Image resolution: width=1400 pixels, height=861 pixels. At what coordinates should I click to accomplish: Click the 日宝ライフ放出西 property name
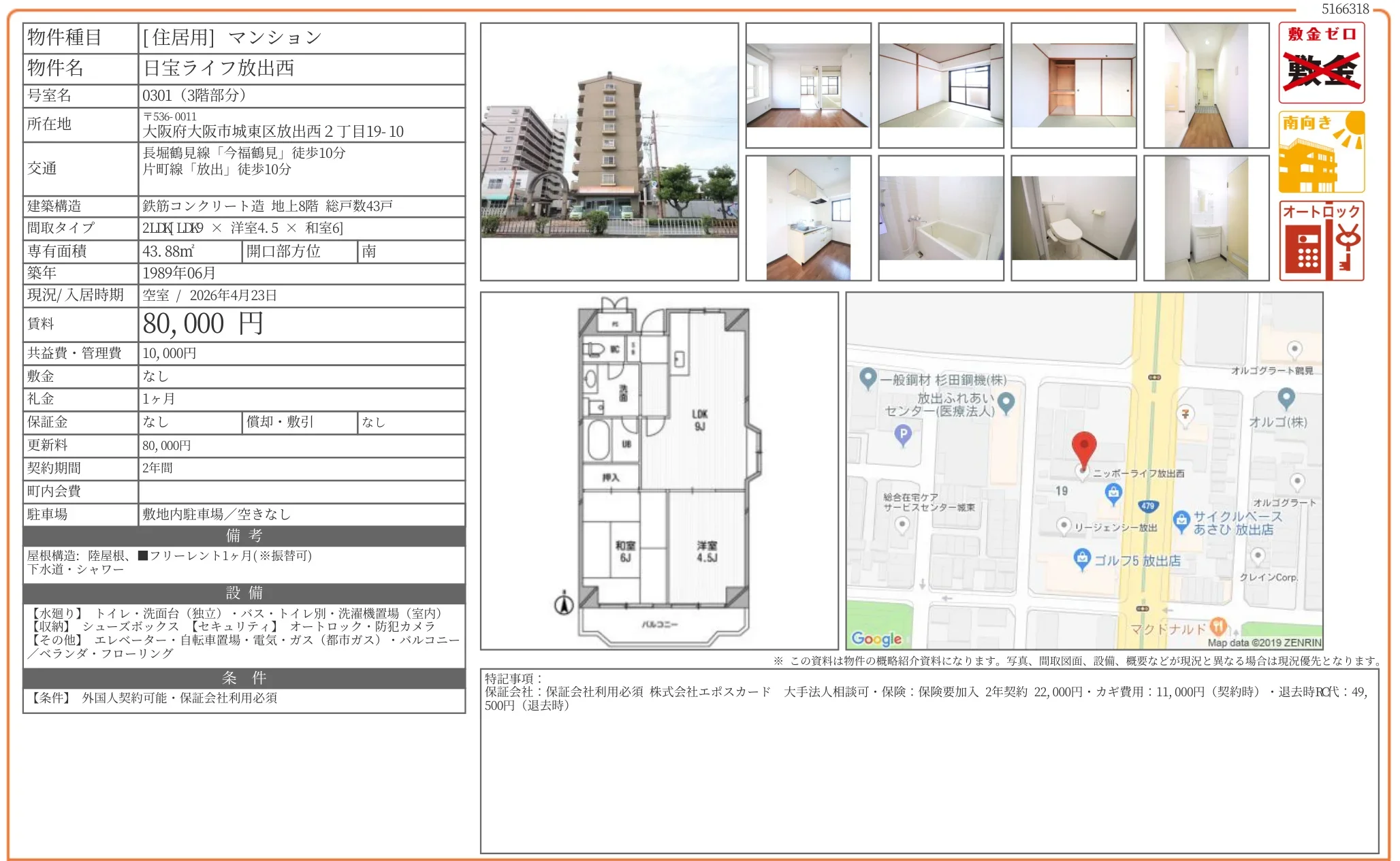pyautogui.click(x=219, y=68)
